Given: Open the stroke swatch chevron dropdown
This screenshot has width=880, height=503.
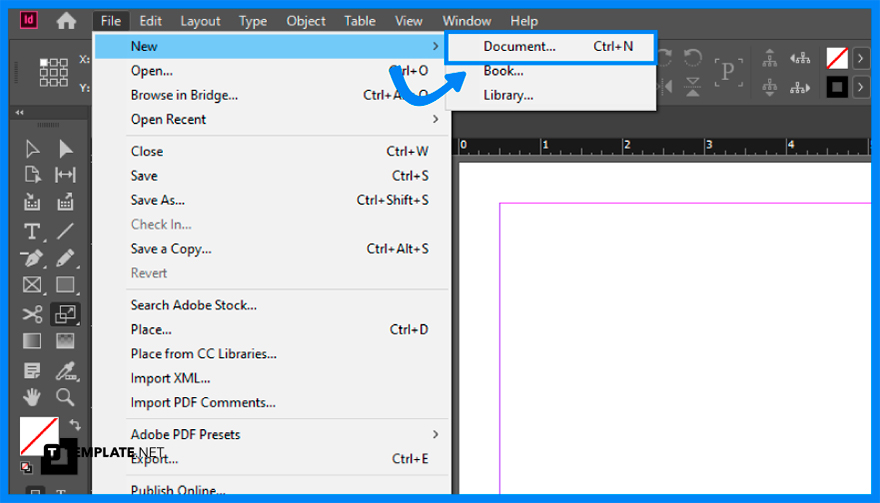Looking at the screenshot, I should [x=860, y=87].
